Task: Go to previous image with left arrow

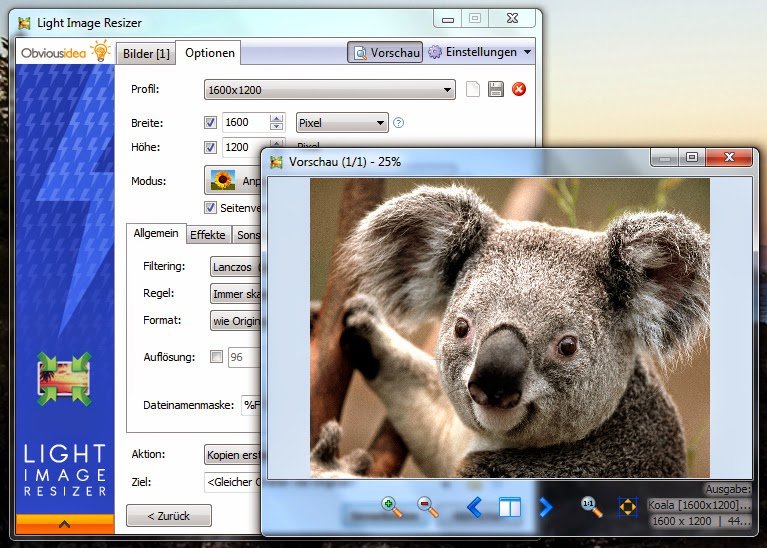Action: pyautogui.click(x=474, y=507)
